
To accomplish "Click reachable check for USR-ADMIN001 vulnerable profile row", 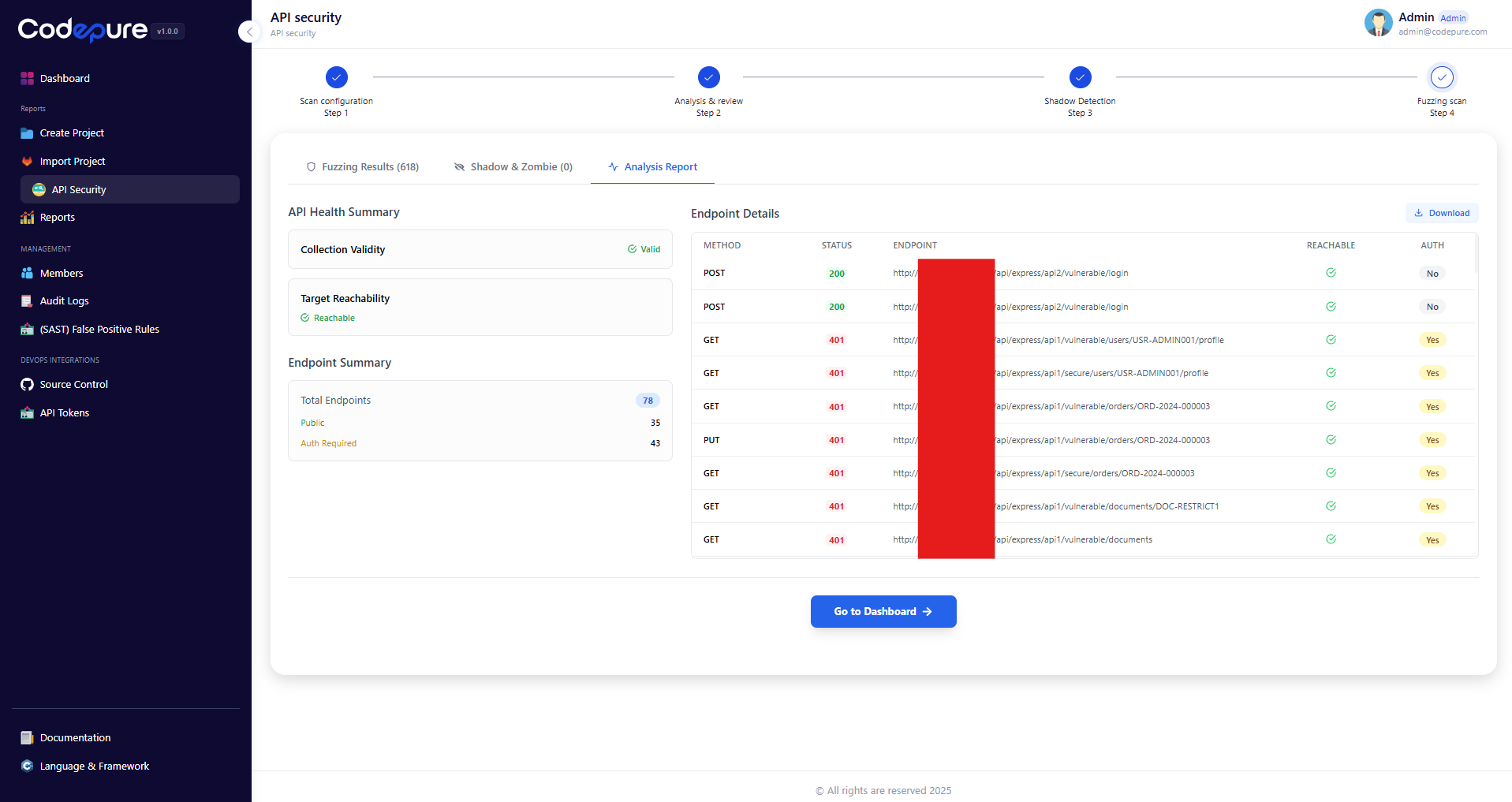I will (x=1331, y=340).
